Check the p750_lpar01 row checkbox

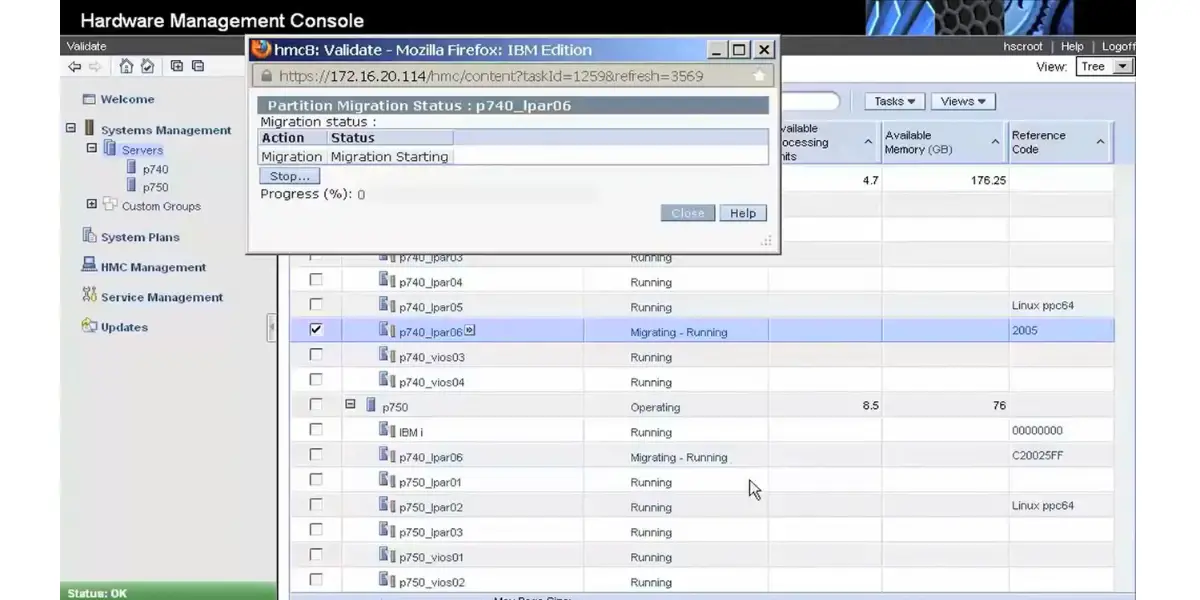(x=316, y=480)
